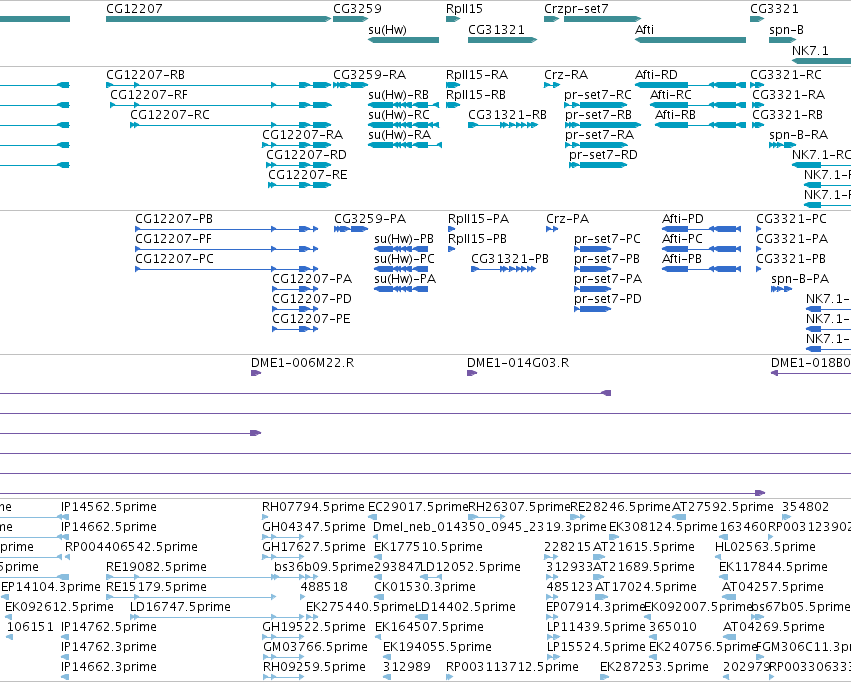Screen dimensions: 851x682
Task: Select the CG12207 gene bar
Action: click(x=218, y=19)
